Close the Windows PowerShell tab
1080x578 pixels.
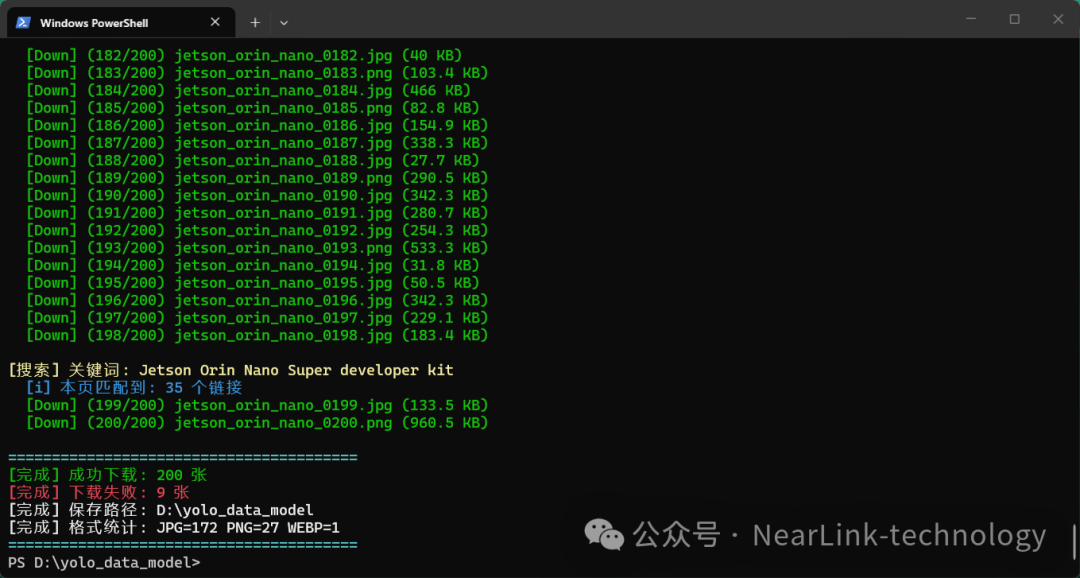tap(215, 21)
